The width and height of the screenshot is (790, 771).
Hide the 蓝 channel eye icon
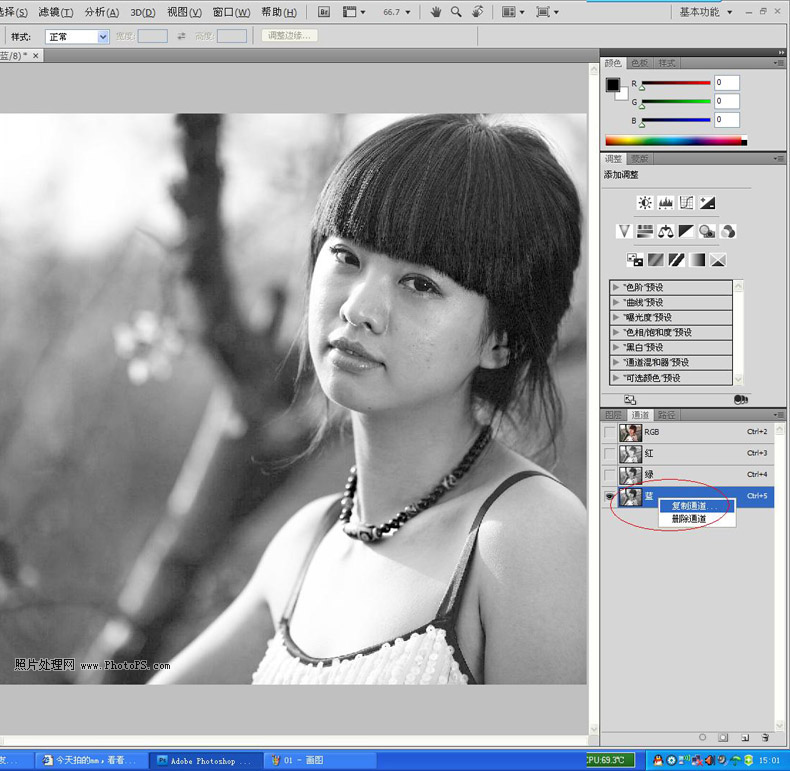[610, 496]
